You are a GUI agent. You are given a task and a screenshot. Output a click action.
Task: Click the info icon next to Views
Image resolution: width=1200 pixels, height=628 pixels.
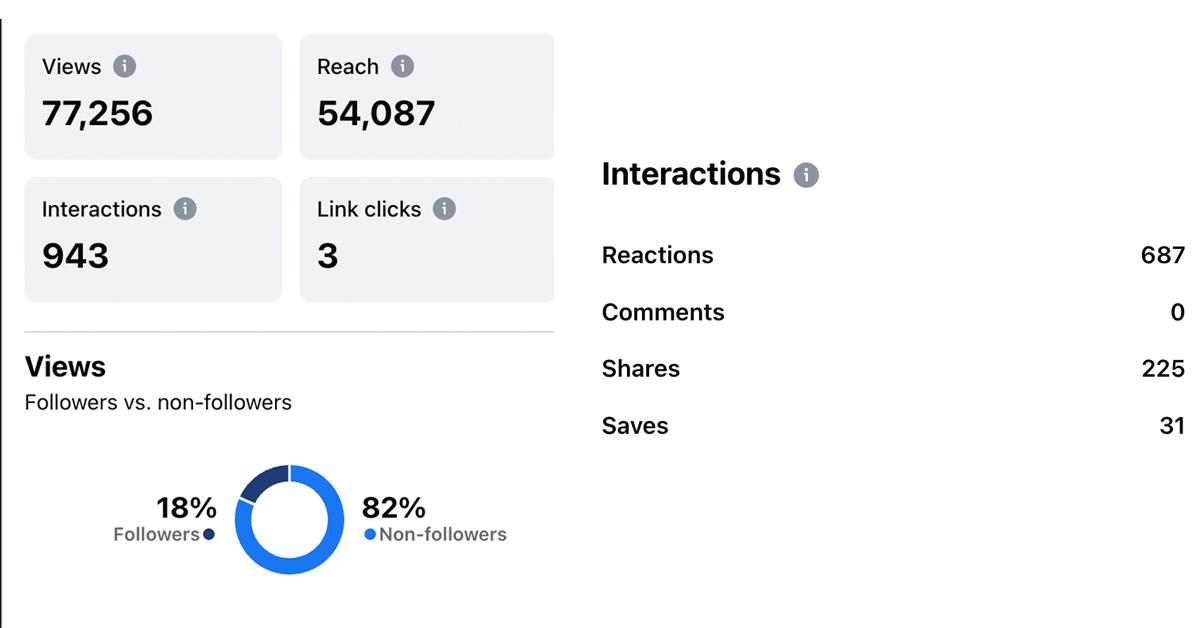point(124,67)
